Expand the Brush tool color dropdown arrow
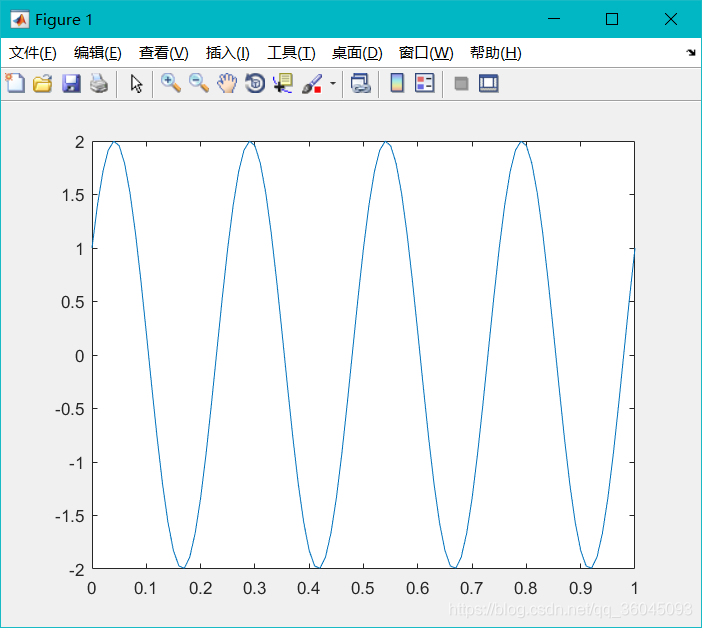This screenshot has height=628, width=702. point(333,84)
